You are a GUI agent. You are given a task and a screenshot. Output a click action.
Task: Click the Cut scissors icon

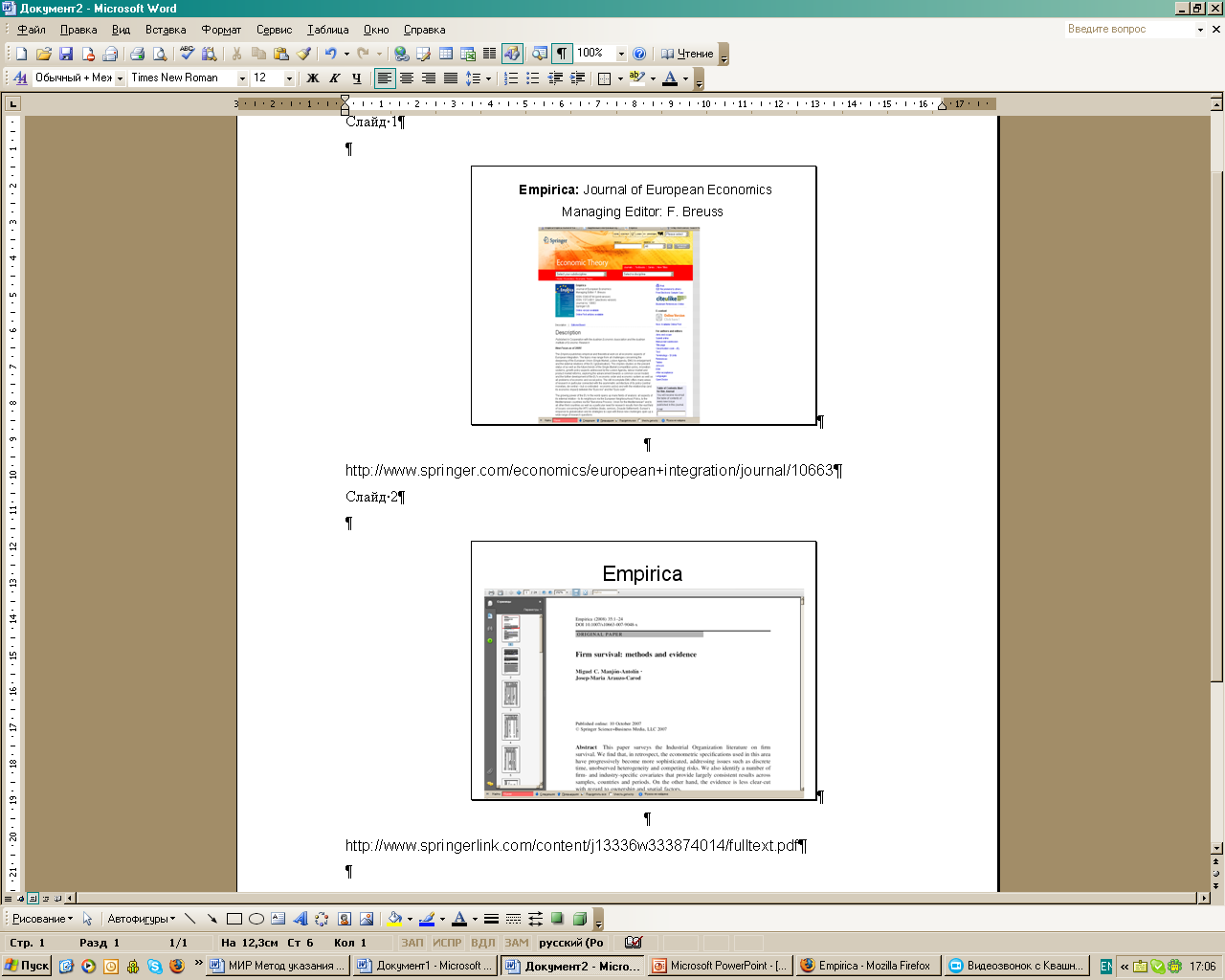pos(235,54)
